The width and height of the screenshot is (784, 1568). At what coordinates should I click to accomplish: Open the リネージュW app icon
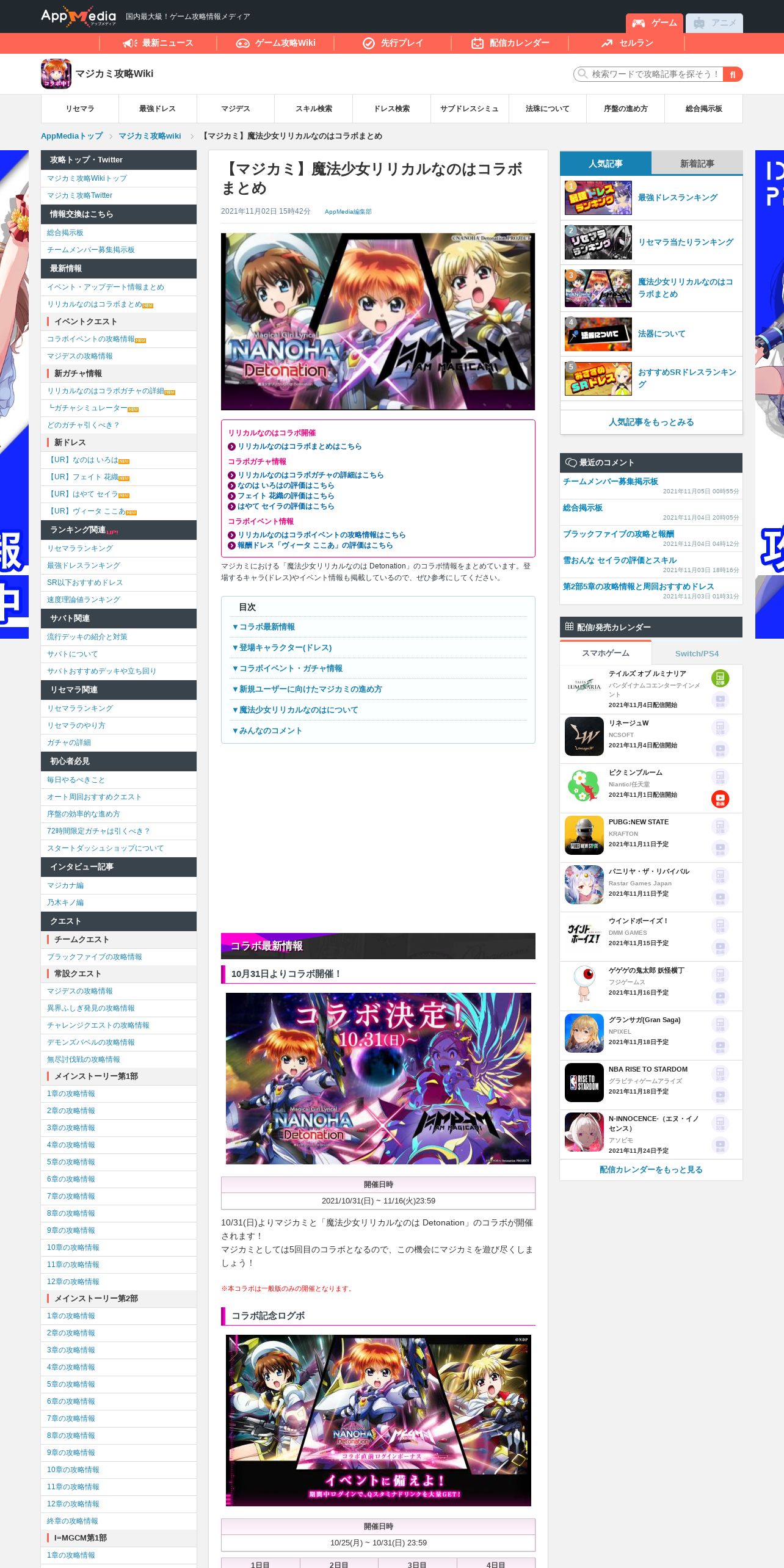click(x=584, y=736)
